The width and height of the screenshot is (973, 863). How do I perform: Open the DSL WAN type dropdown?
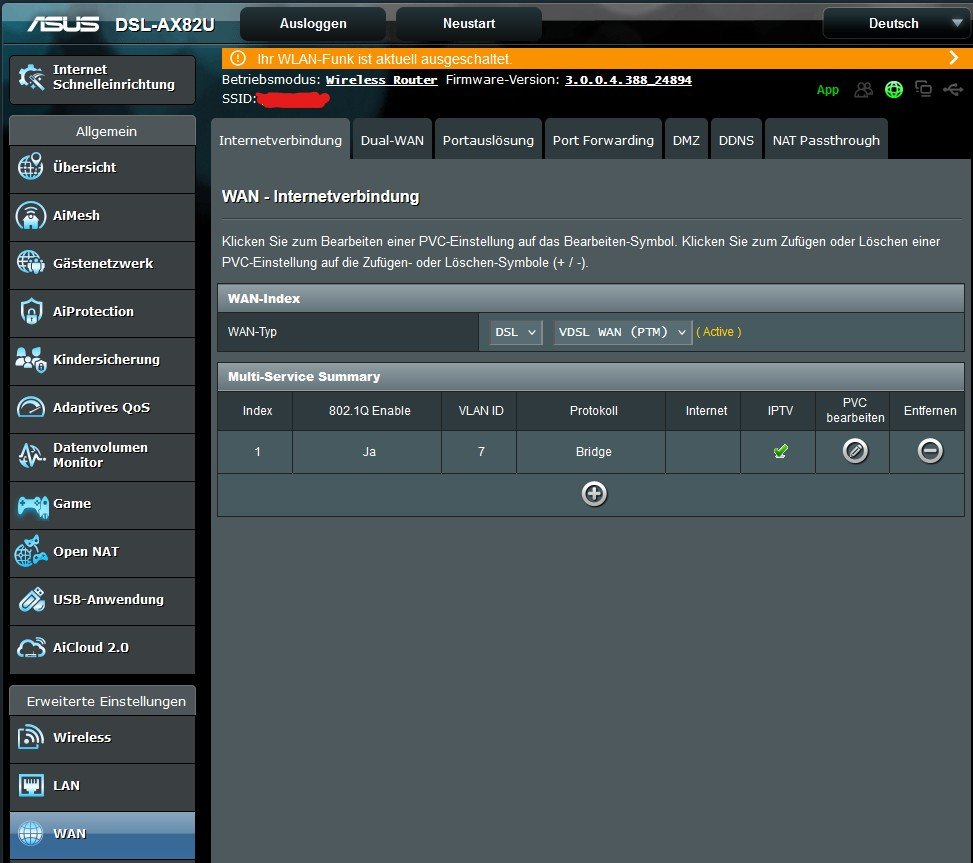pos(516,332)
